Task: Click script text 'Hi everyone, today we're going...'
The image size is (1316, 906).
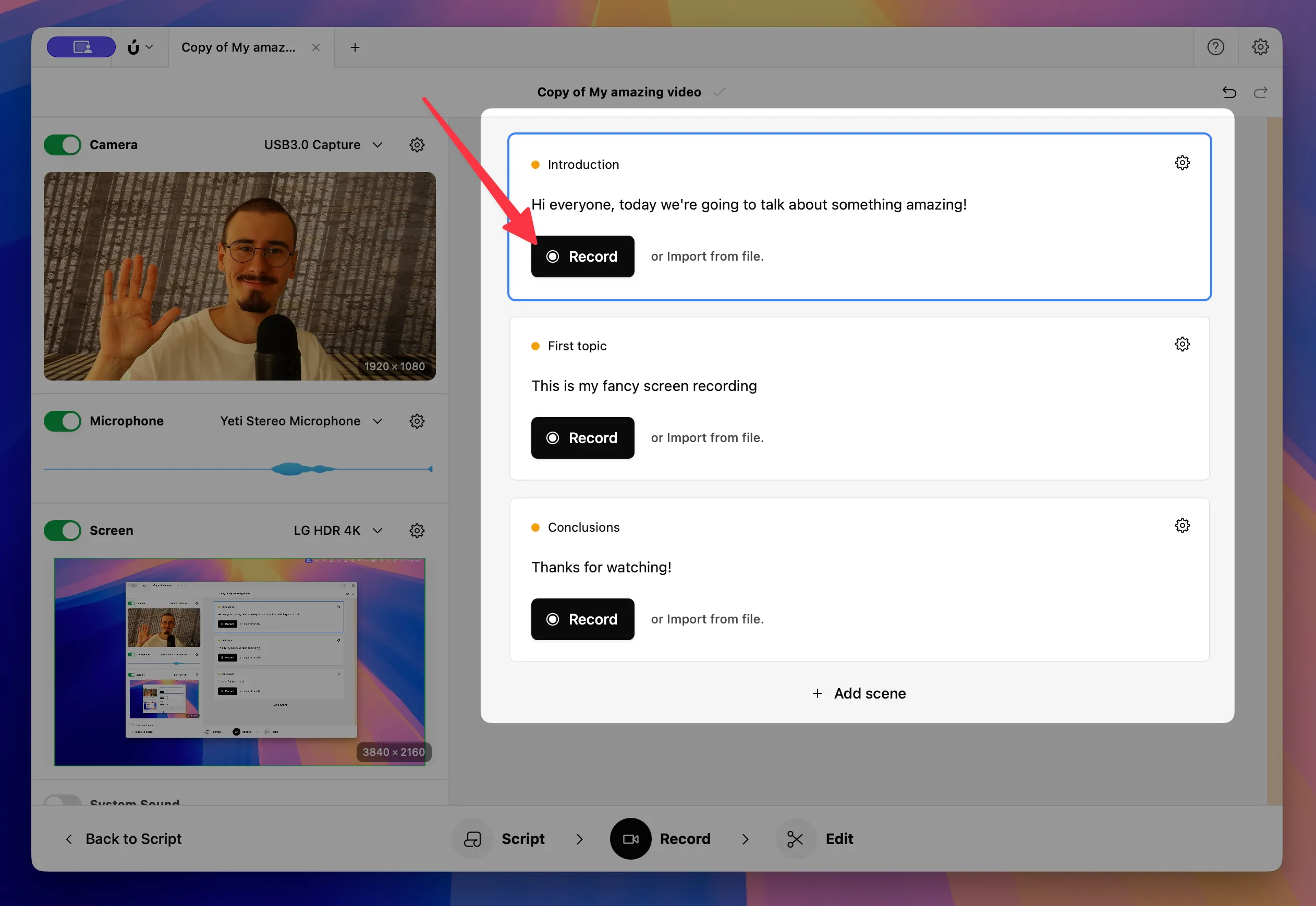Action: click(x=749, y=204)
